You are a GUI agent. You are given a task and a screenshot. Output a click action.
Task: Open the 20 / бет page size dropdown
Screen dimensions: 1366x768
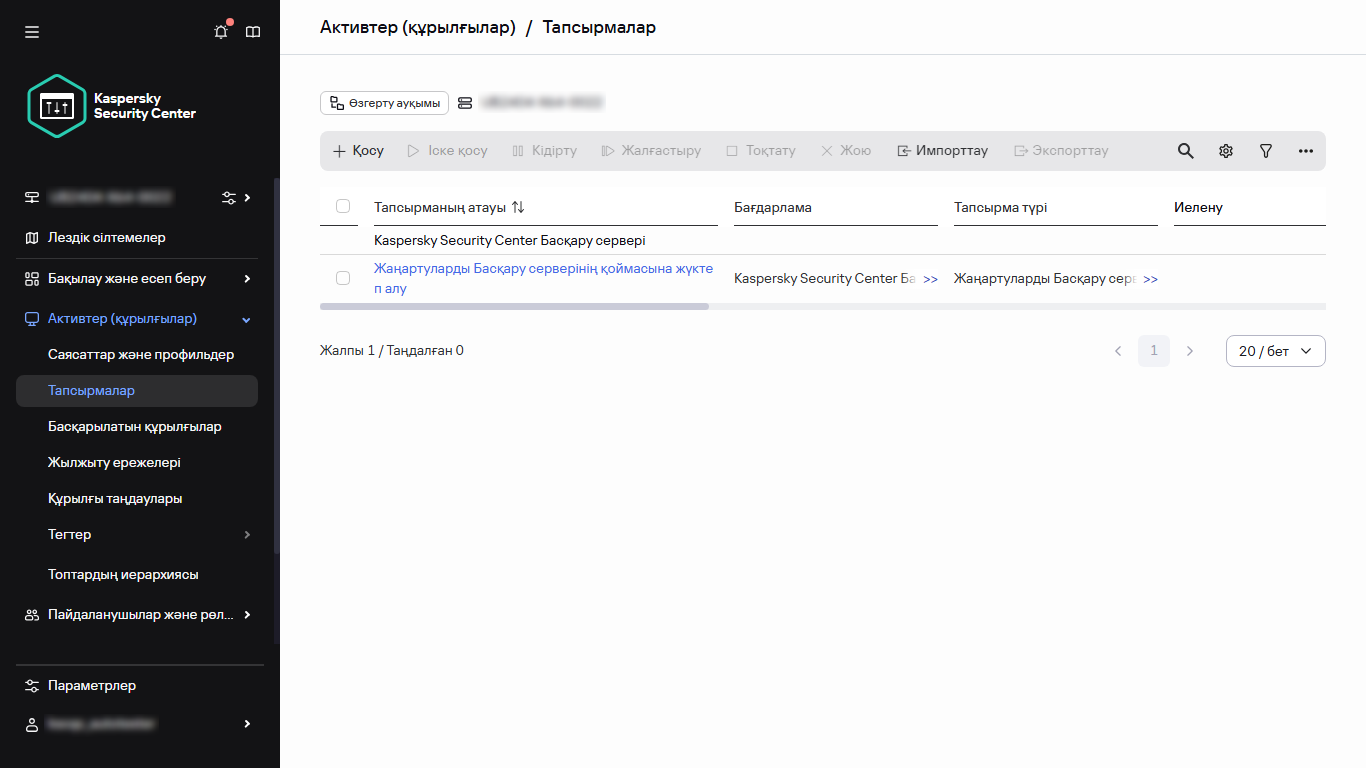1275,350
